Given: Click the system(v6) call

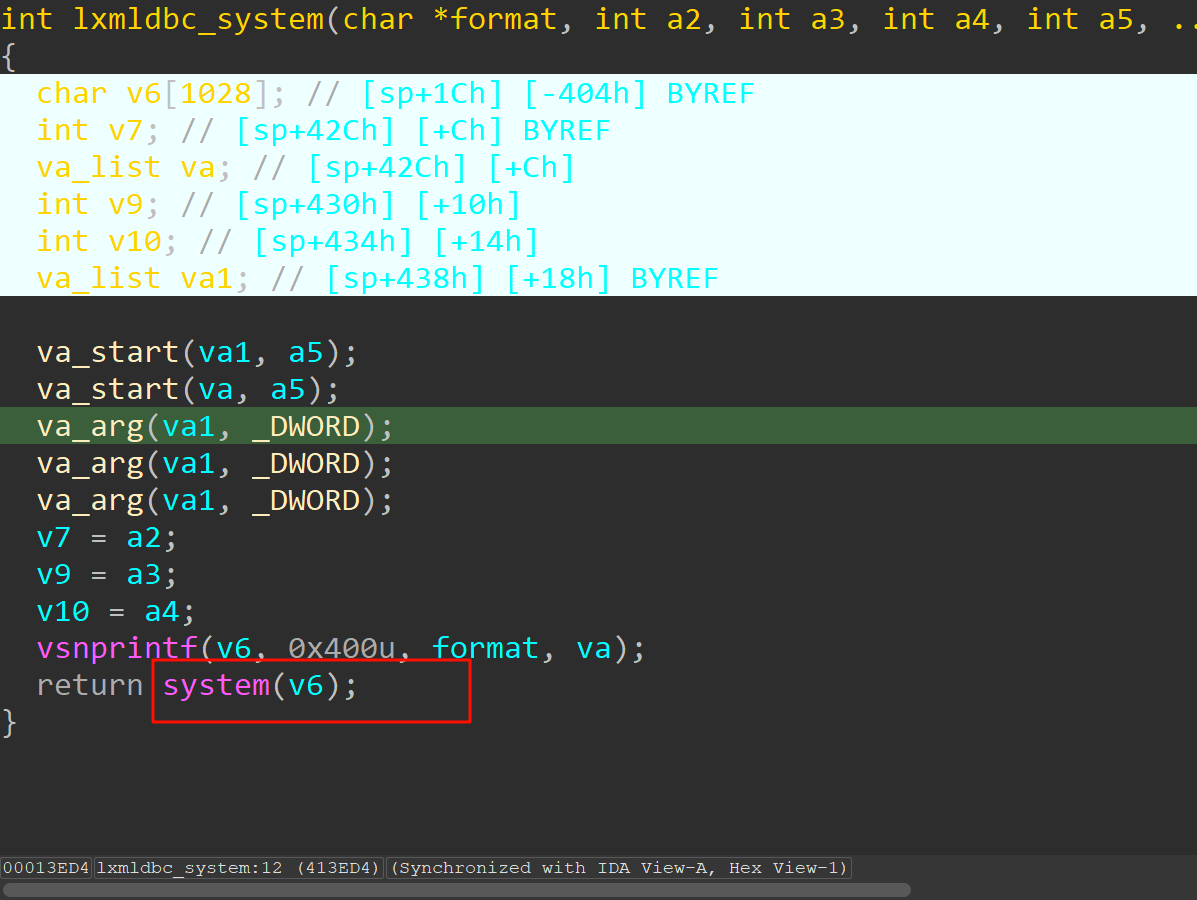Looking at the screenshot, I should [259, 685].
